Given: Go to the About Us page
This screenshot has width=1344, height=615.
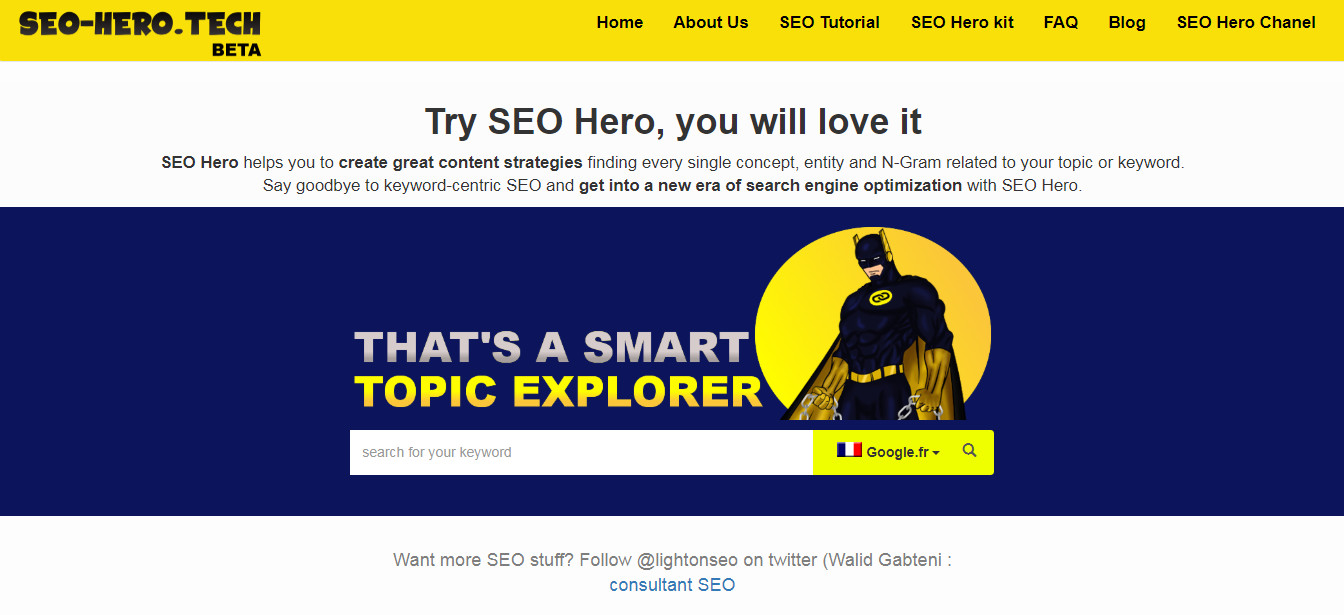Looking at the screenshot, I should [x=711, y=22].
